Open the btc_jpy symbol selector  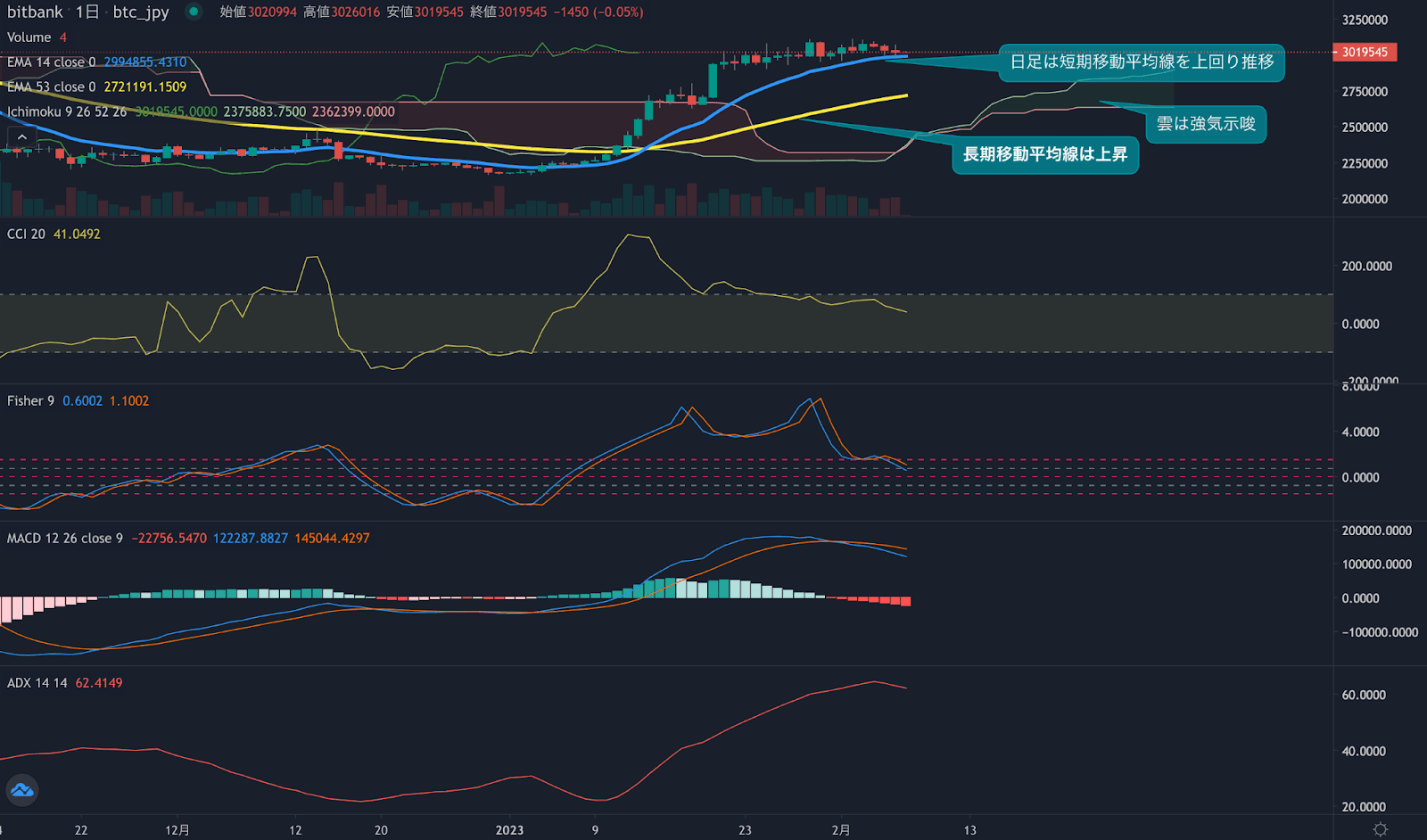pyautogui.click(x=139, y=12)
